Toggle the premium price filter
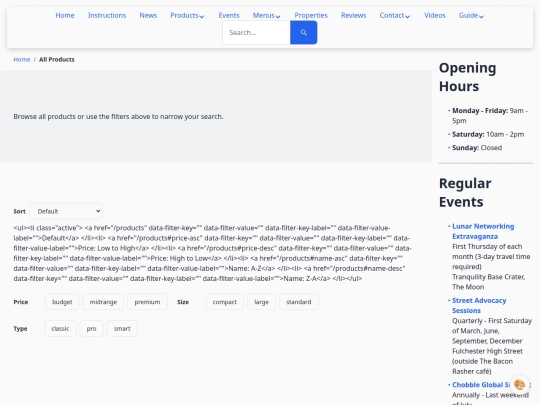This screenshot has height=405, width=540. click(x=147, y=302)
